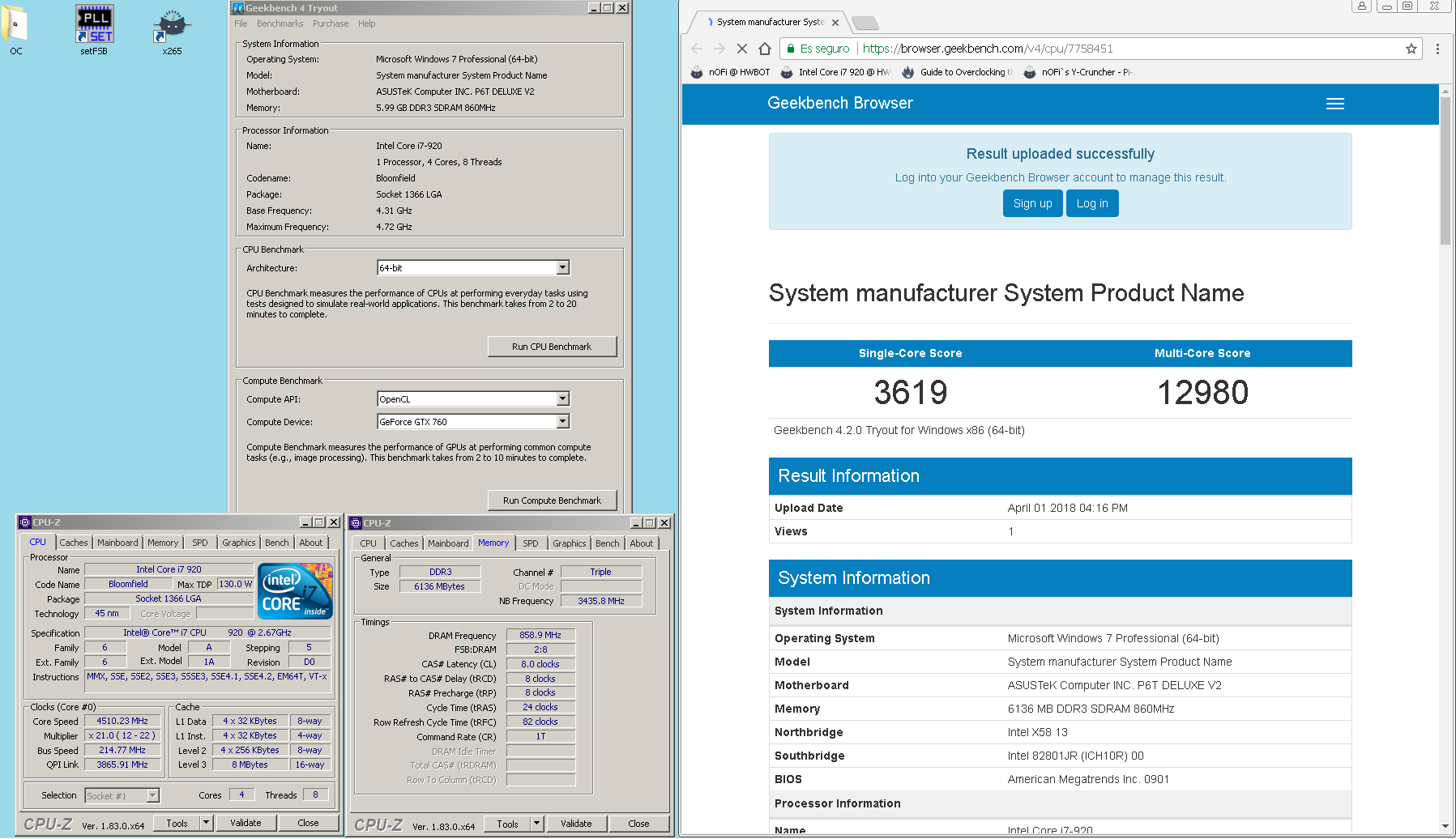Open the Guide to Overclocking bookmark

[x=957, y=72]
